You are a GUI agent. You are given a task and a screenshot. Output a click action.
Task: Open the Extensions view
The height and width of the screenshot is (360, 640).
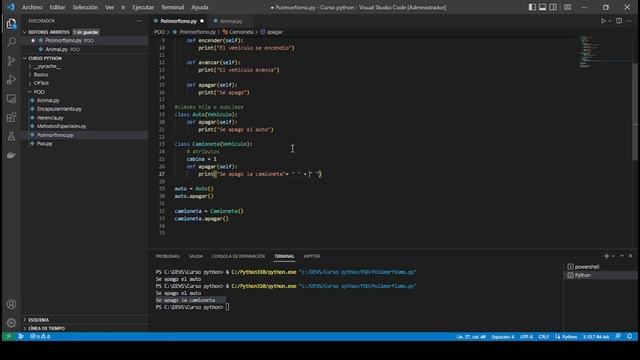click(11, 118)
